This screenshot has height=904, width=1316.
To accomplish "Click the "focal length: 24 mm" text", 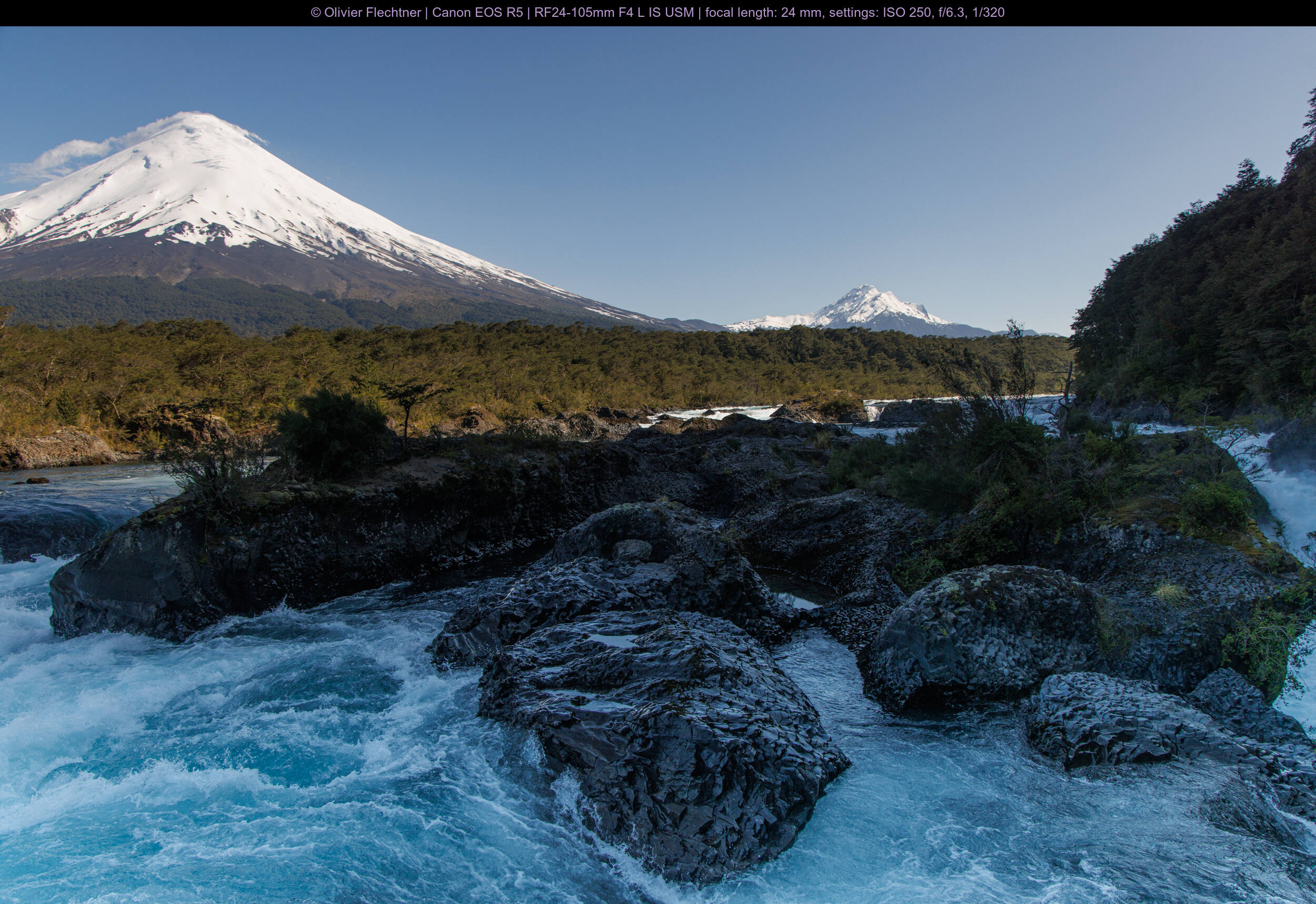I will pos(764,13).
